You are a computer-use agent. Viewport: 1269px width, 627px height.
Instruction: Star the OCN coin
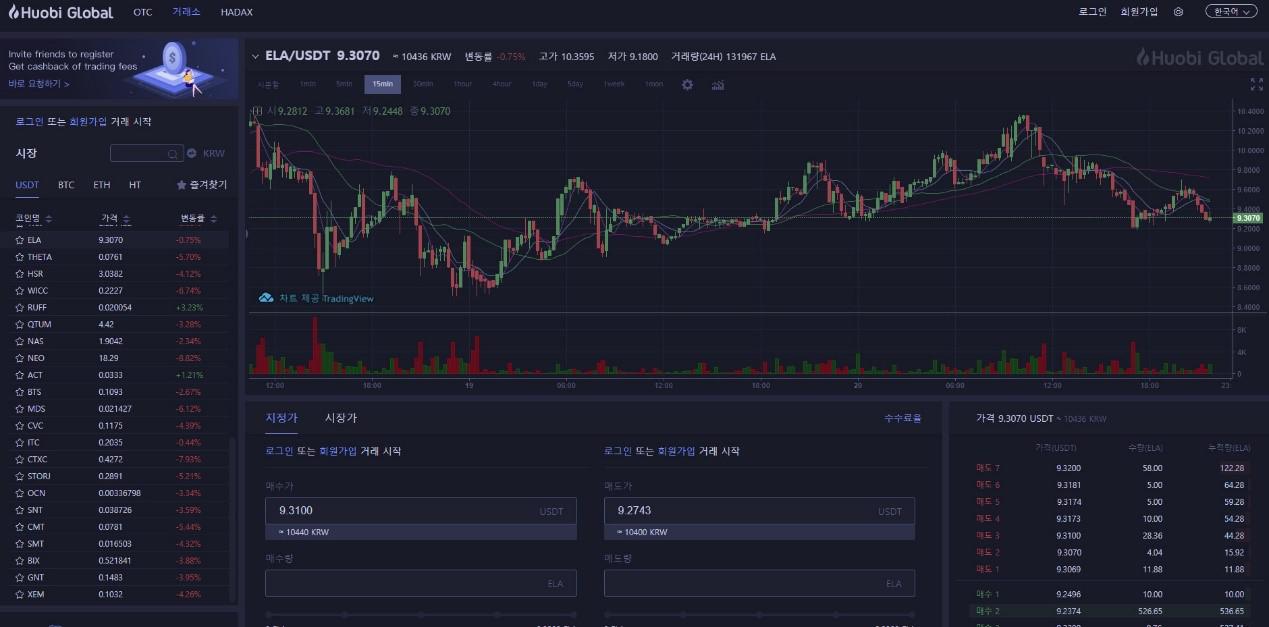19,493
